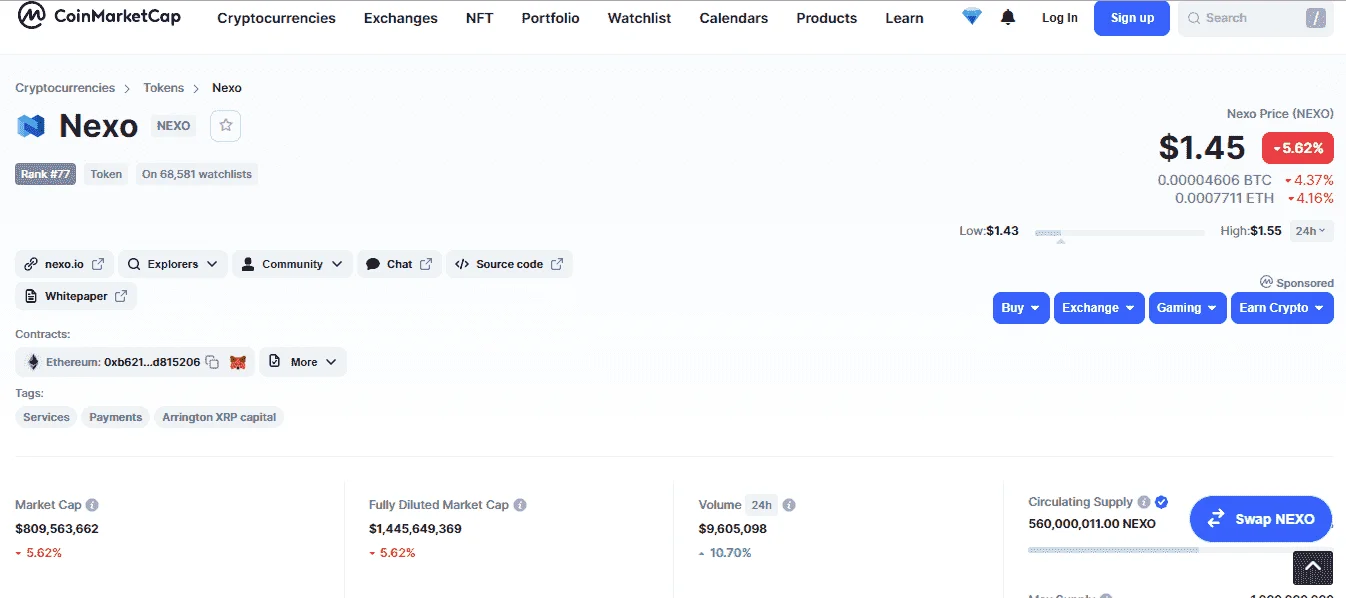The height and width of the screenshot is (598, 1346).
Task: Change the 24h low/high range dropdown
Action: coord(1311,231)
